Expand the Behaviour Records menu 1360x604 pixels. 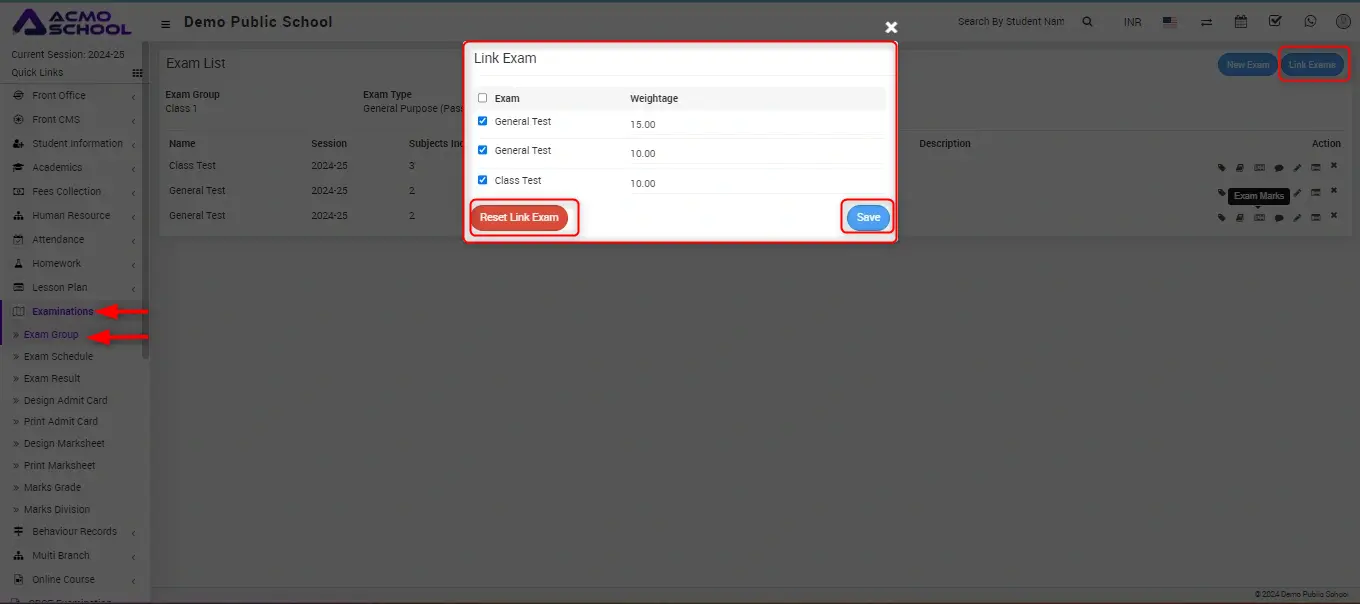74,532
